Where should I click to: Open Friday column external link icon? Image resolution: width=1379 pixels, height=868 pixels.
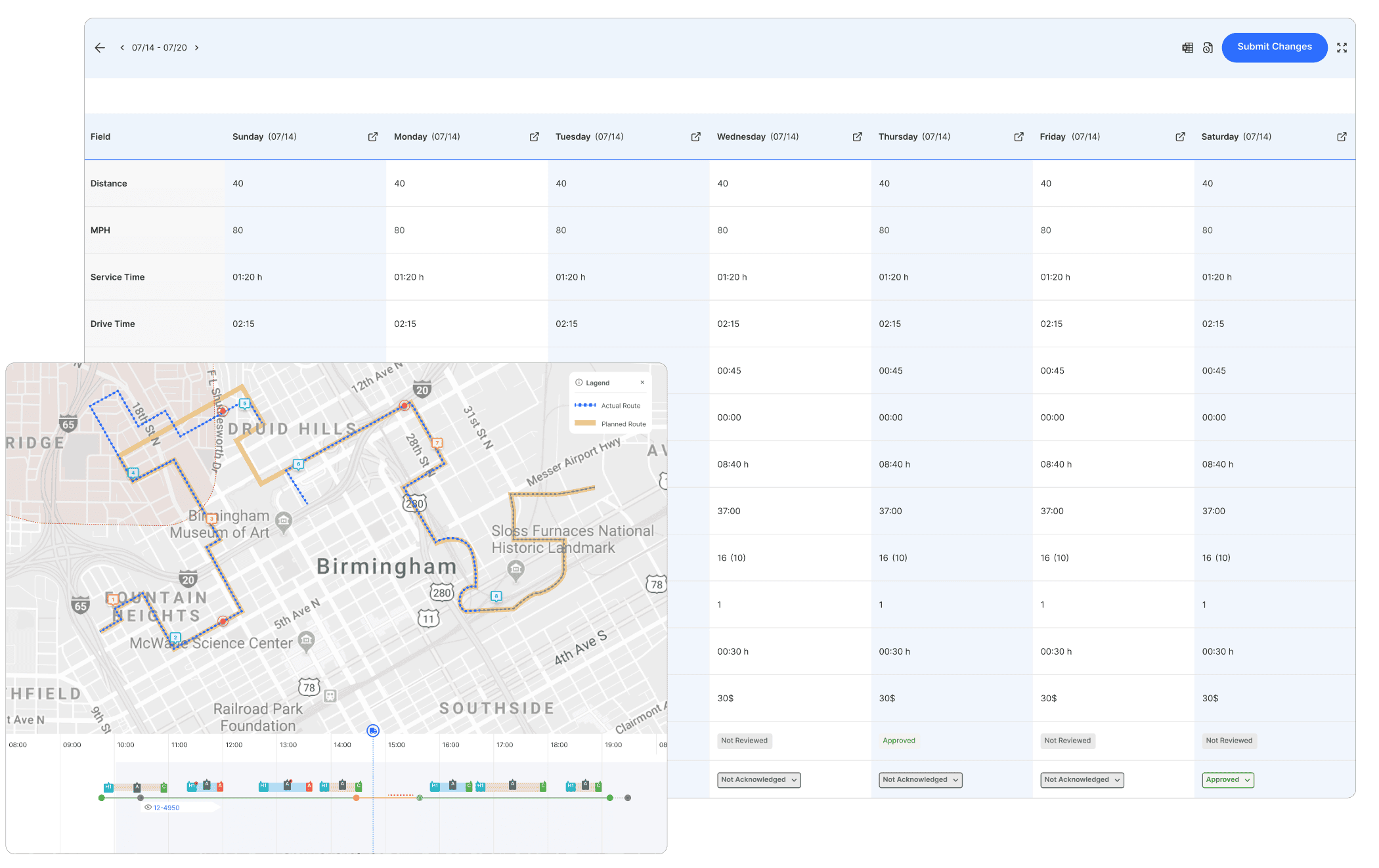click(x=1181, y=137)
